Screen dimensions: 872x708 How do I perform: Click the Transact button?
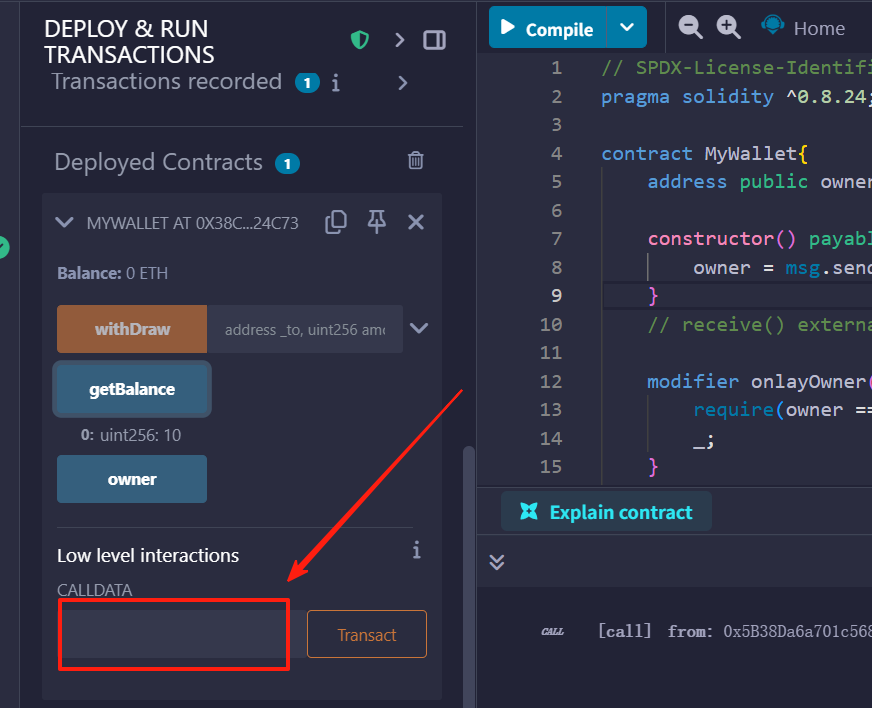[366, 634]
